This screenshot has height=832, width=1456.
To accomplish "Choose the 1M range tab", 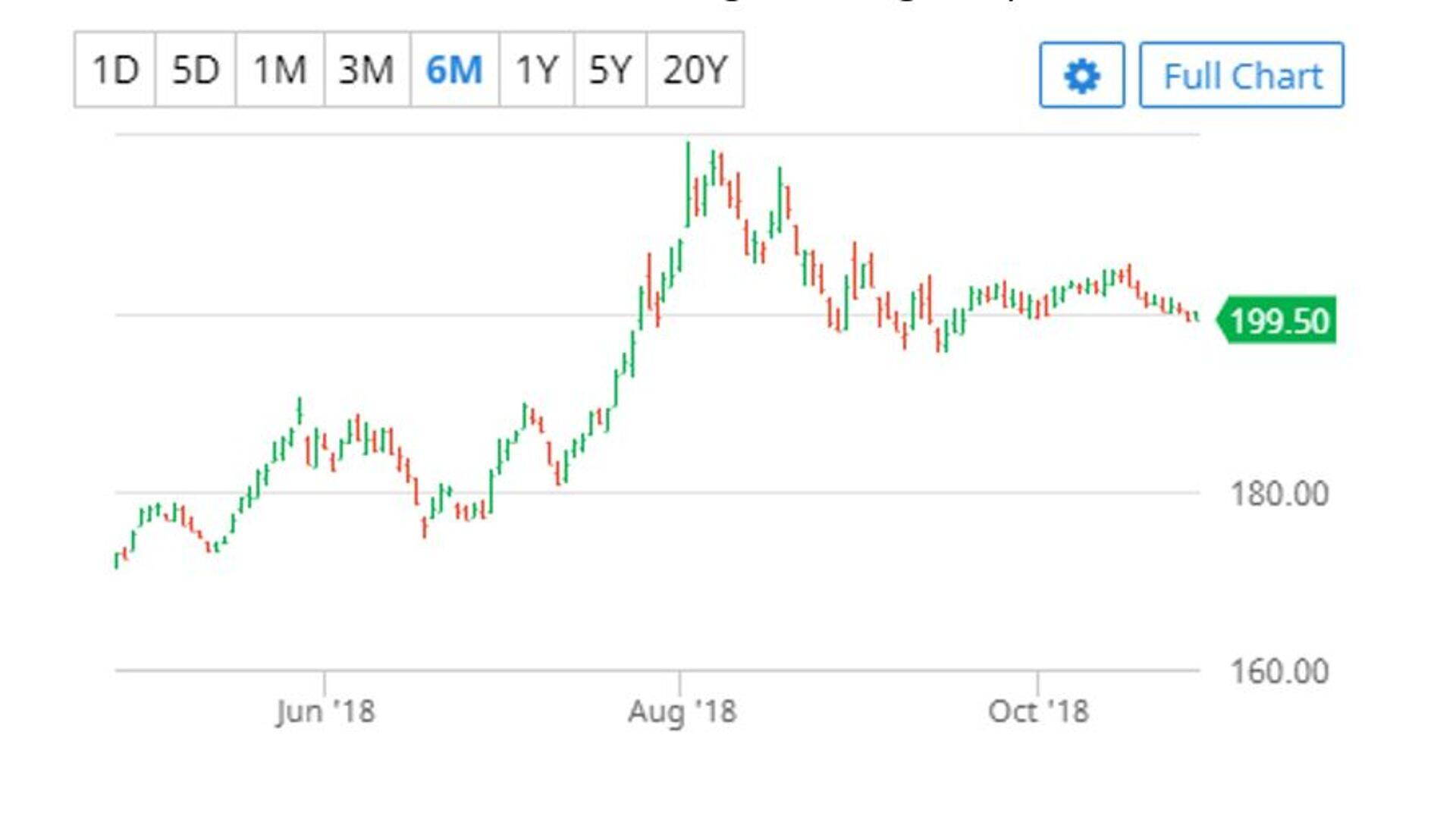I will (280, 70).
